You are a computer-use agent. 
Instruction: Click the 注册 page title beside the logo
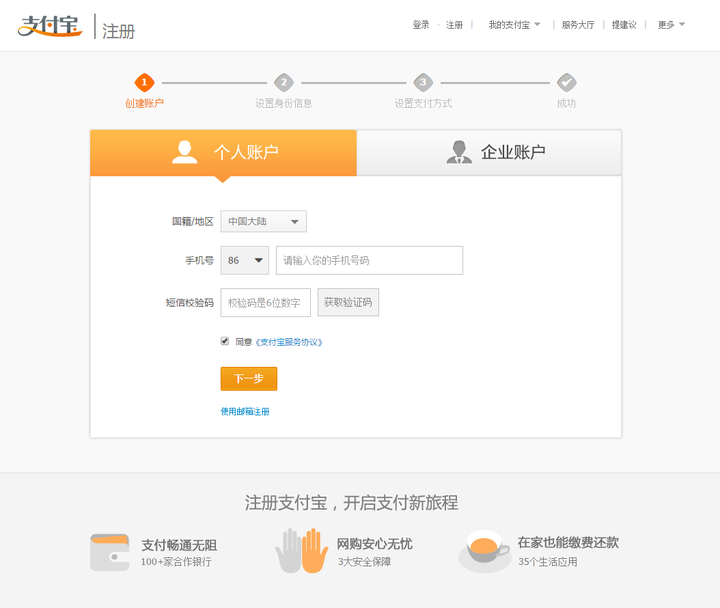point(118,31)
